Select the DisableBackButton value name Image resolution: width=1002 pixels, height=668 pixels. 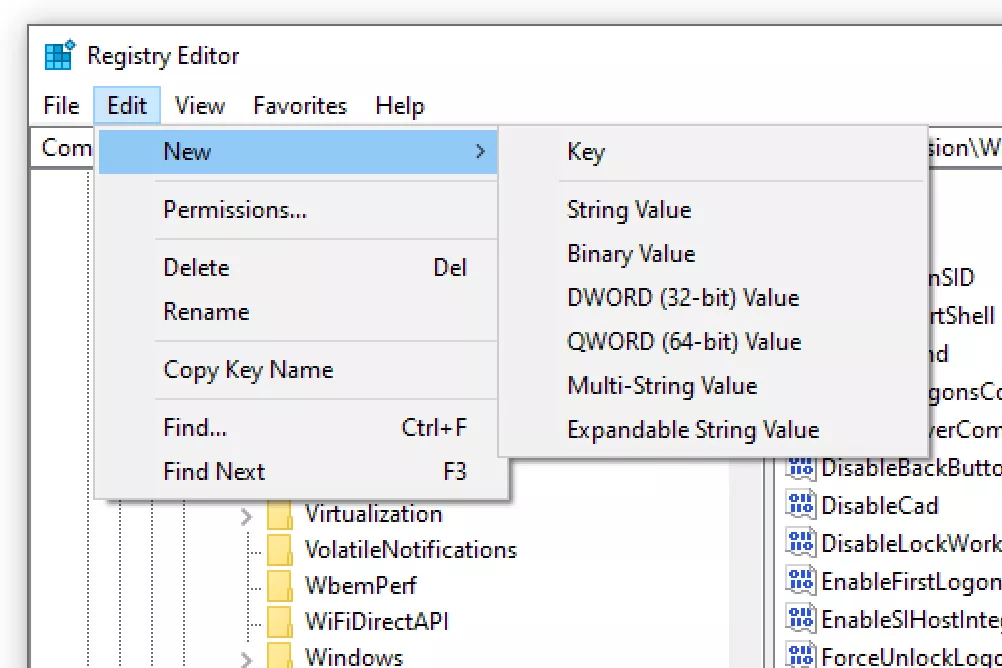point(911,468)
